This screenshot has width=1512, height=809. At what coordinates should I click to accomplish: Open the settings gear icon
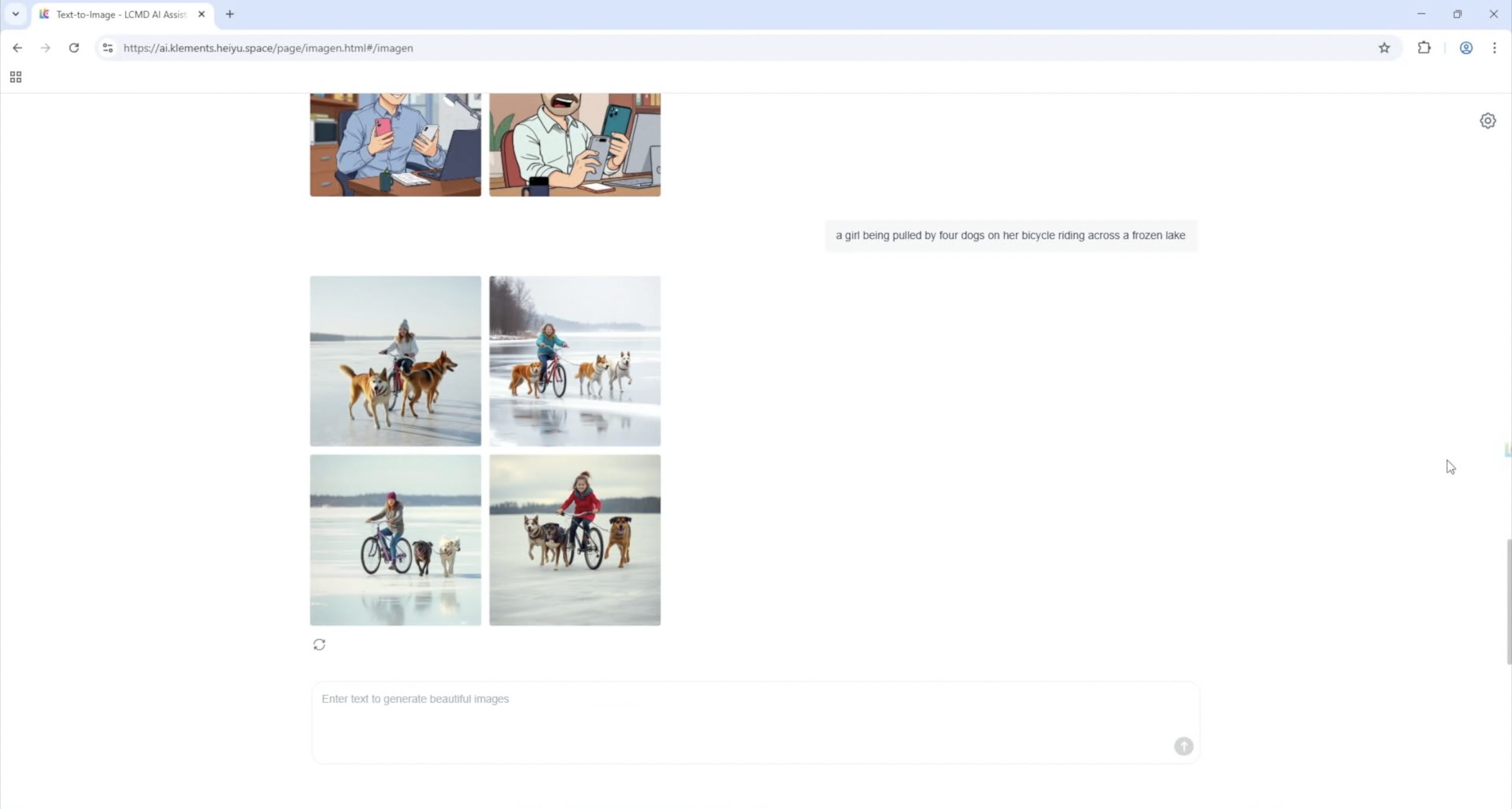(x=1487, y=121)
